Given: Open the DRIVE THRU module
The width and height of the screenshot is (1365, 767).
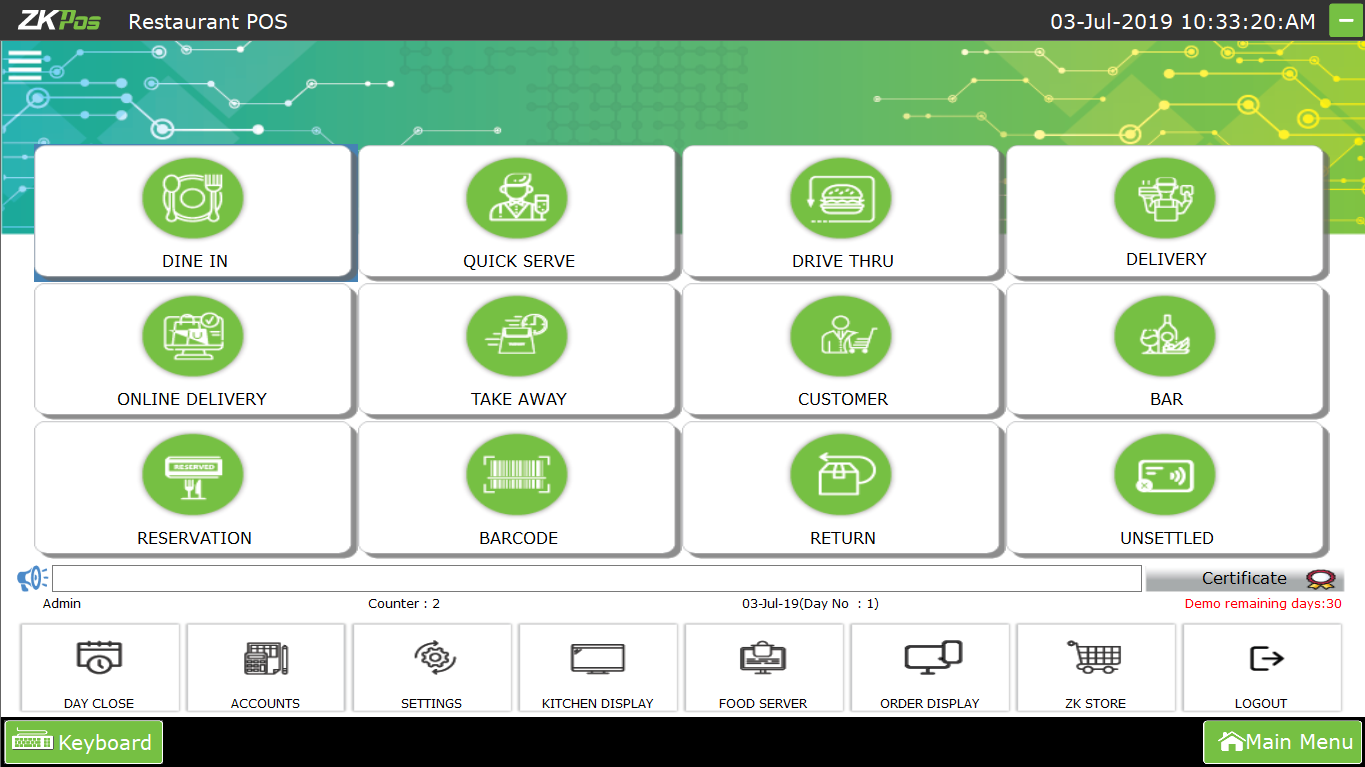Looking at the screenshot, I should coord(842,212).
